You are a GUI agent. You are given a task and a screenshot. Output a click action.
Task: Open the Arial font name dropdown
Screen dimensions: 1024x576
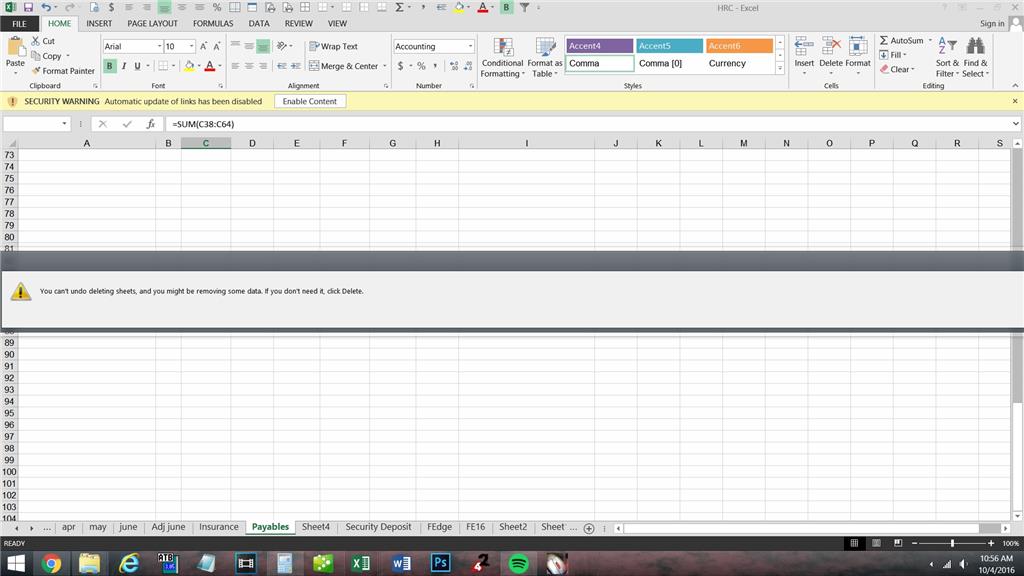[159, 46]
